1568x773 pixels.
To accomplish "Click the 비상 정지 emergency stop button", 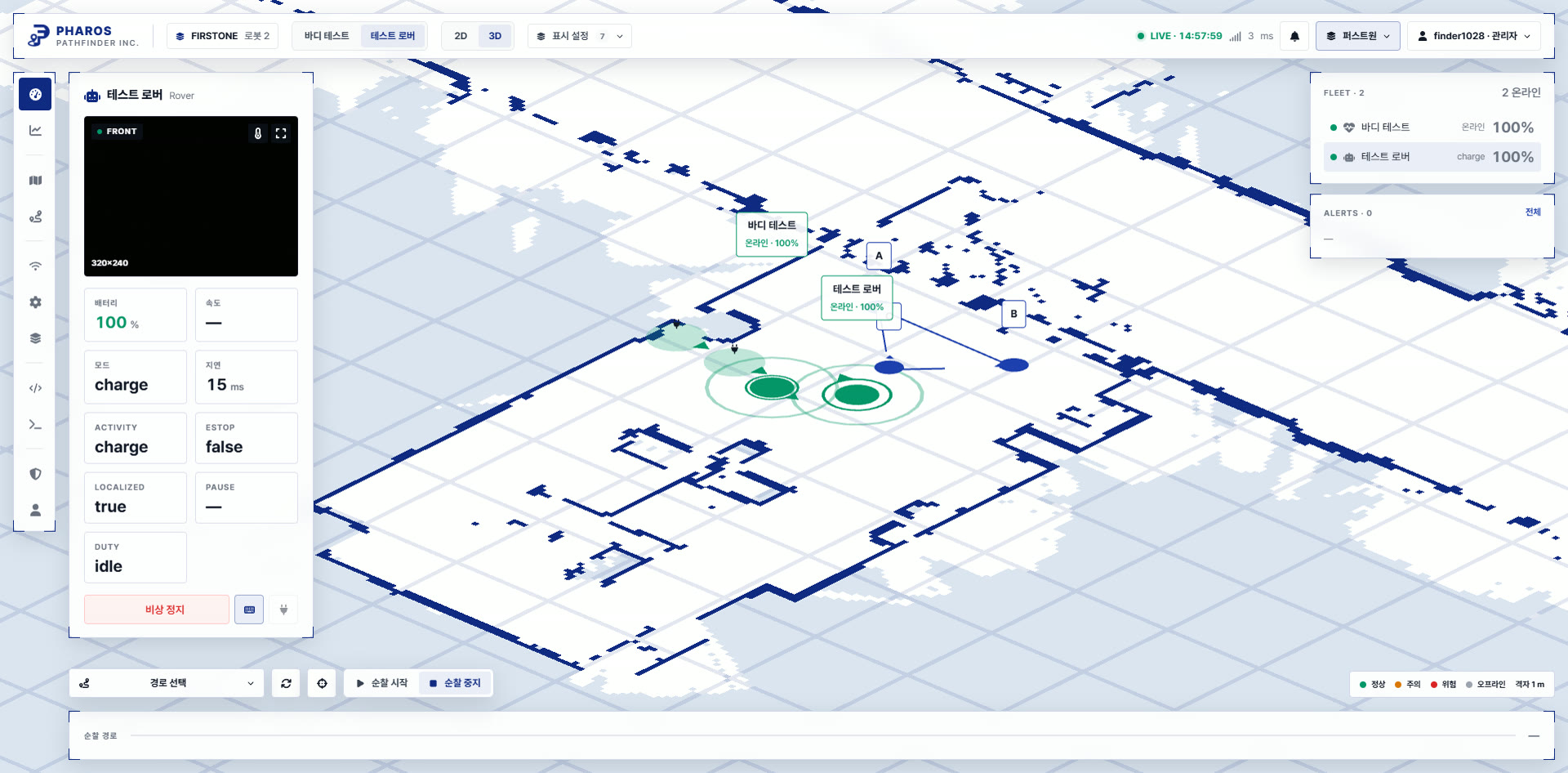I will point(157,610).
